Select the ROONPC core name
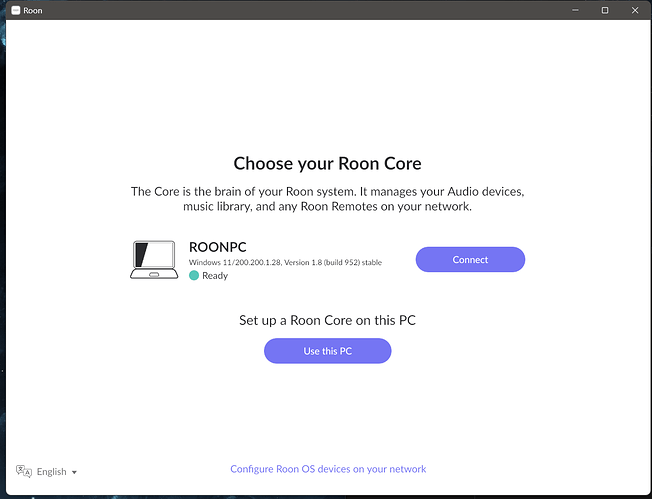Viewport: 652px width, 499px height. tap(217, 247)
